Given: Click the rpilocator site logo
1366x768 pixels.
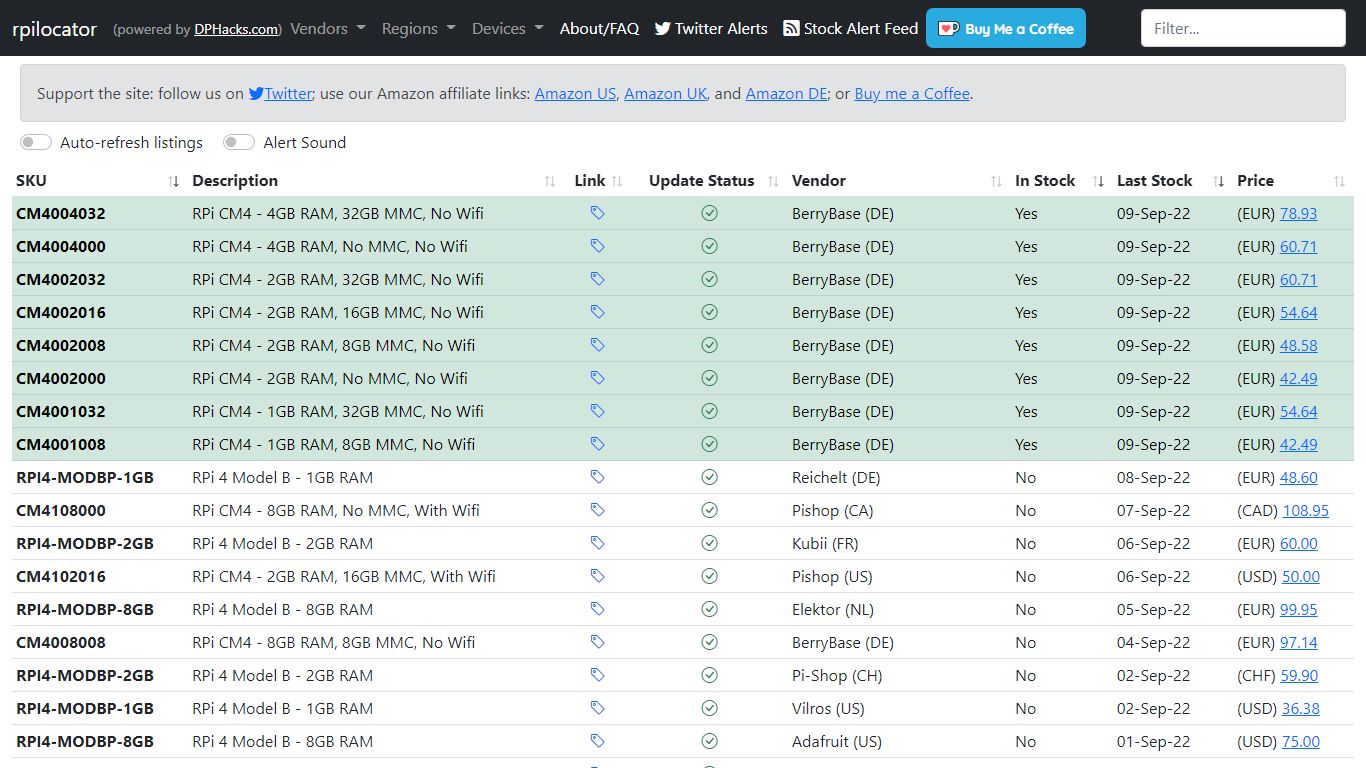Looking at the screenshot, I should click(x=55, y=29).
